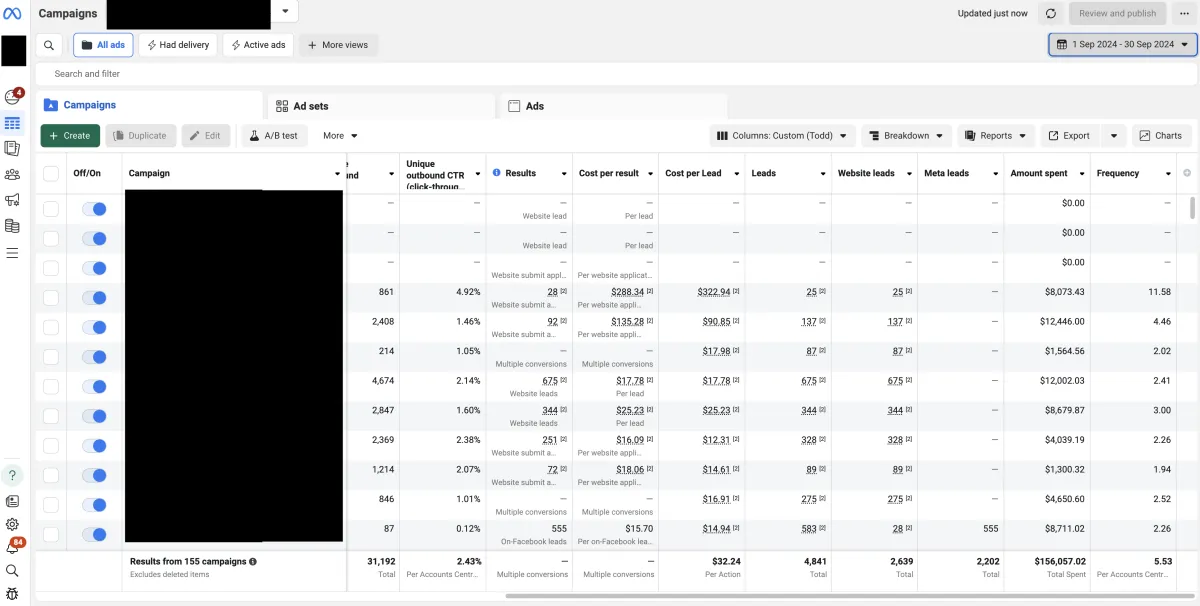Tick checkbox for row with $8,679.87 spent
This screenshot has height=606, width=1200.
tap(51, 416)
